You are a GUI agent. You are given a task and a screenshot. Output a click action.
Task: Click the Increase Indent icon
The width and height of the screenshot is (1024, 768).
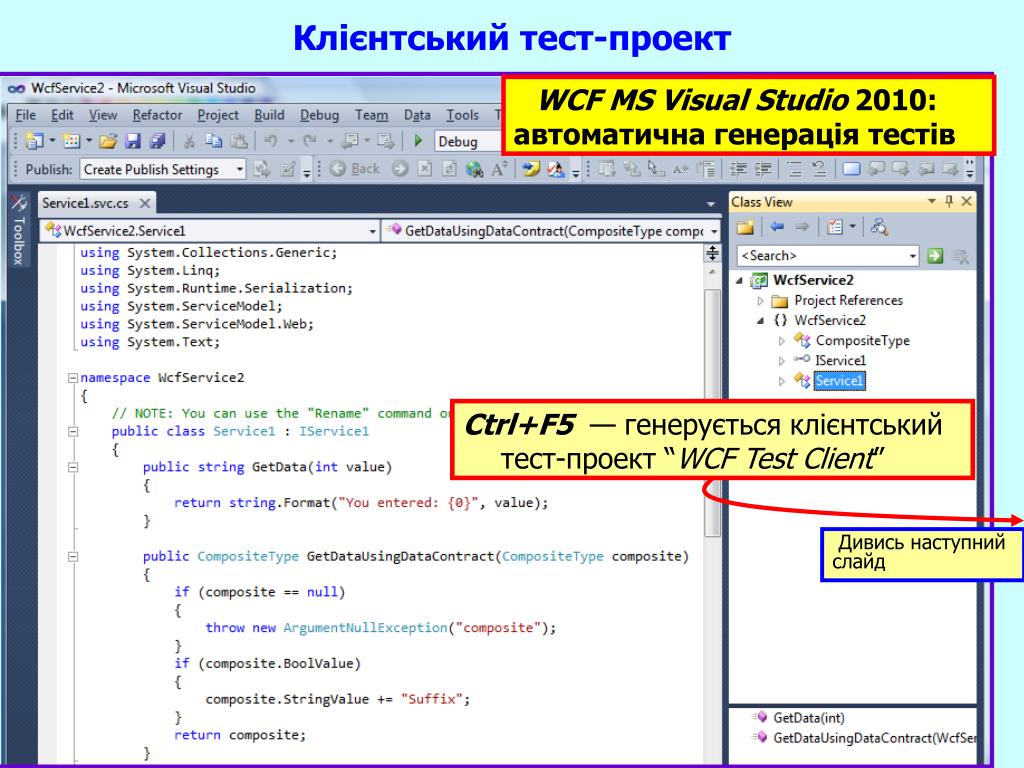point(763,170)
